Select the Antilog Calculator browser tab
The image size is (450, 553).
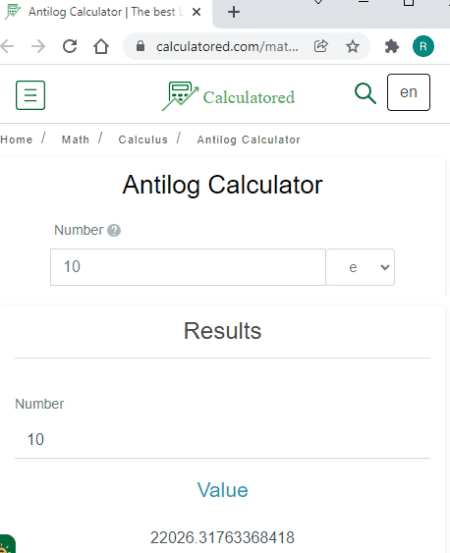[x=102, y=12]
